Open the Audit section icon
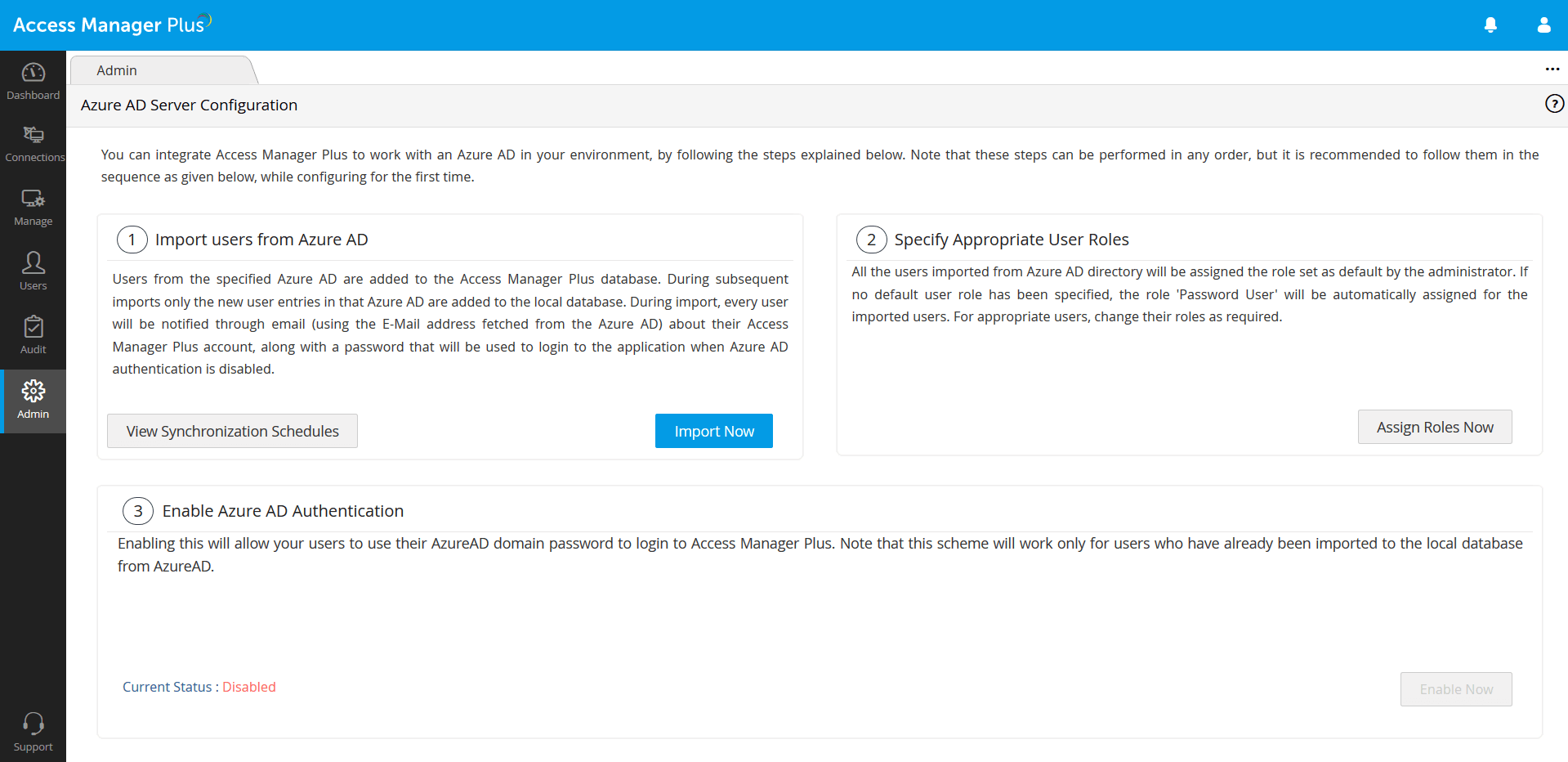1568x762 pixels. pos(34,327)
